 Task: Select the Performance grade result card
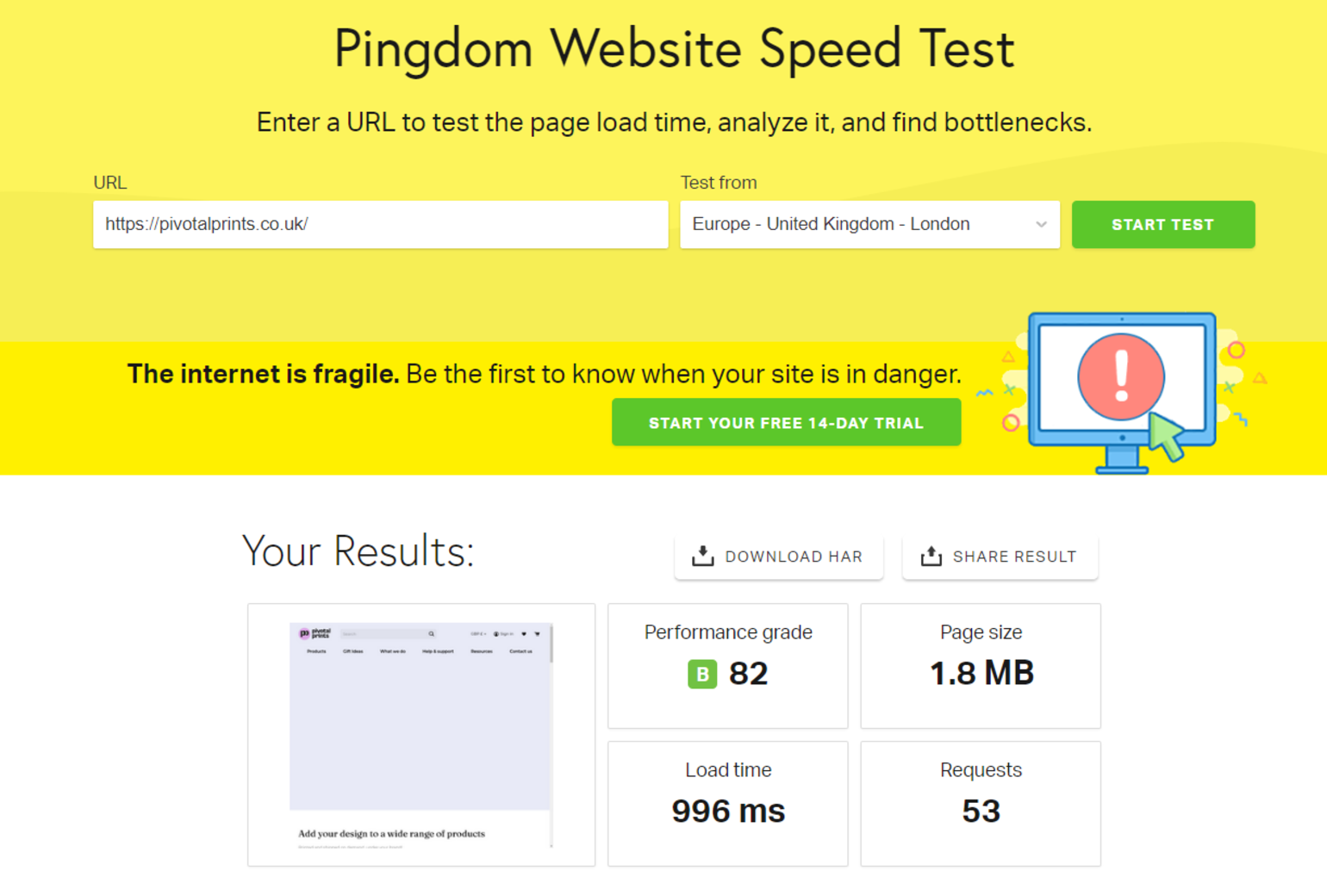(x=728, y=666)
